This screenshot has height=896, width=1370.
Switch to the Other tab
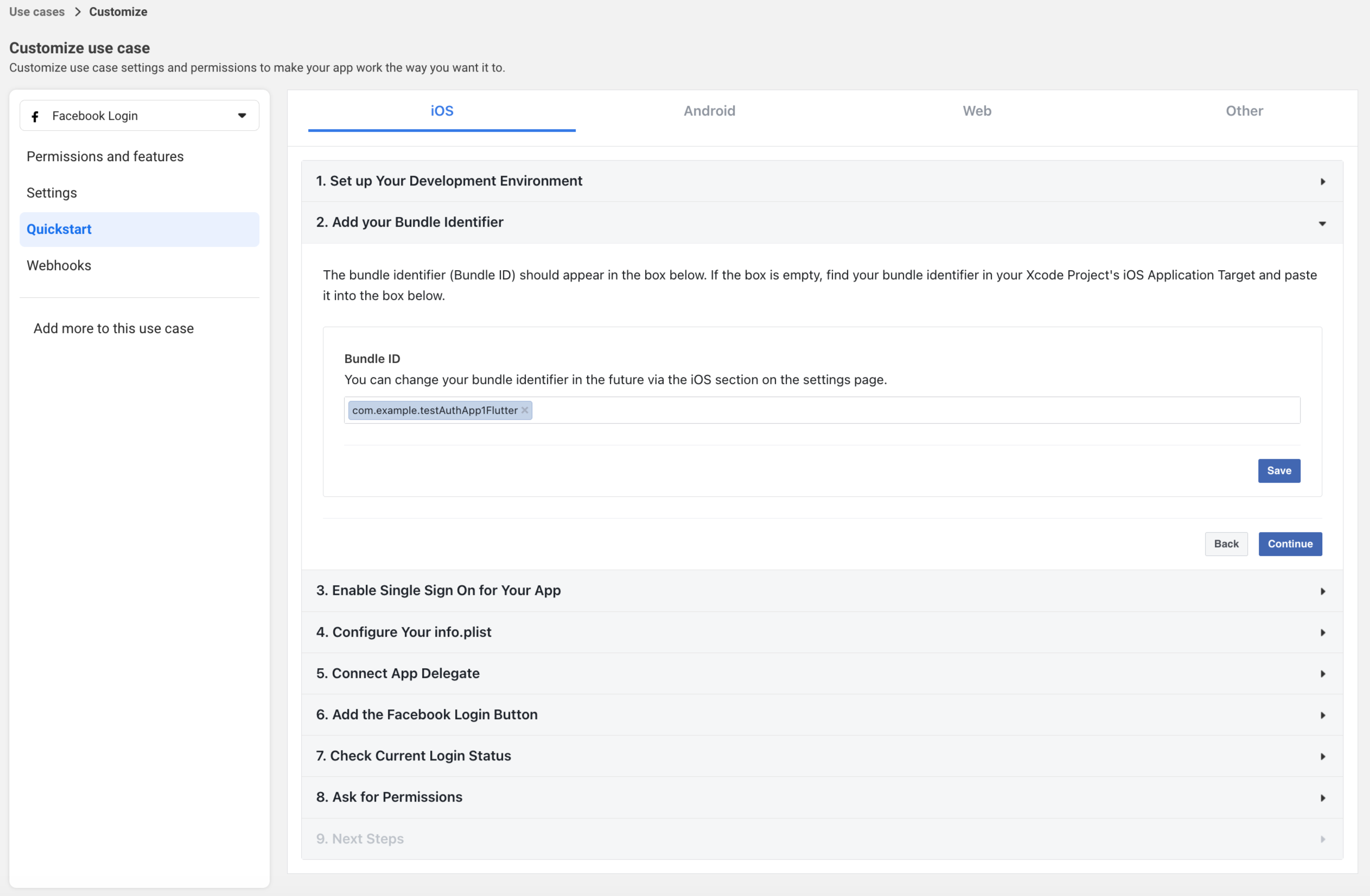pyautogui.click(x=1245, y=111)
